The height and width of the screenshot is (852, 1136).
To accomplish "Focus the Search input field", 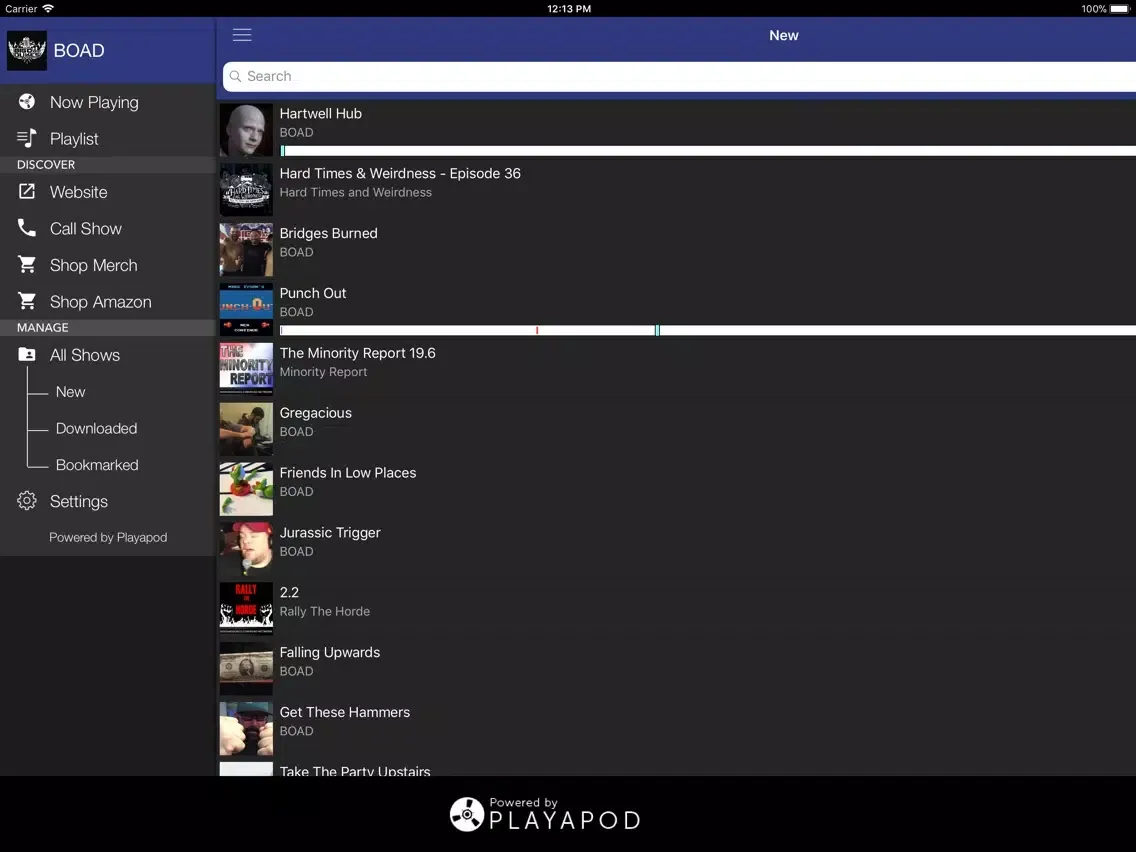I will tap(680, 76).
